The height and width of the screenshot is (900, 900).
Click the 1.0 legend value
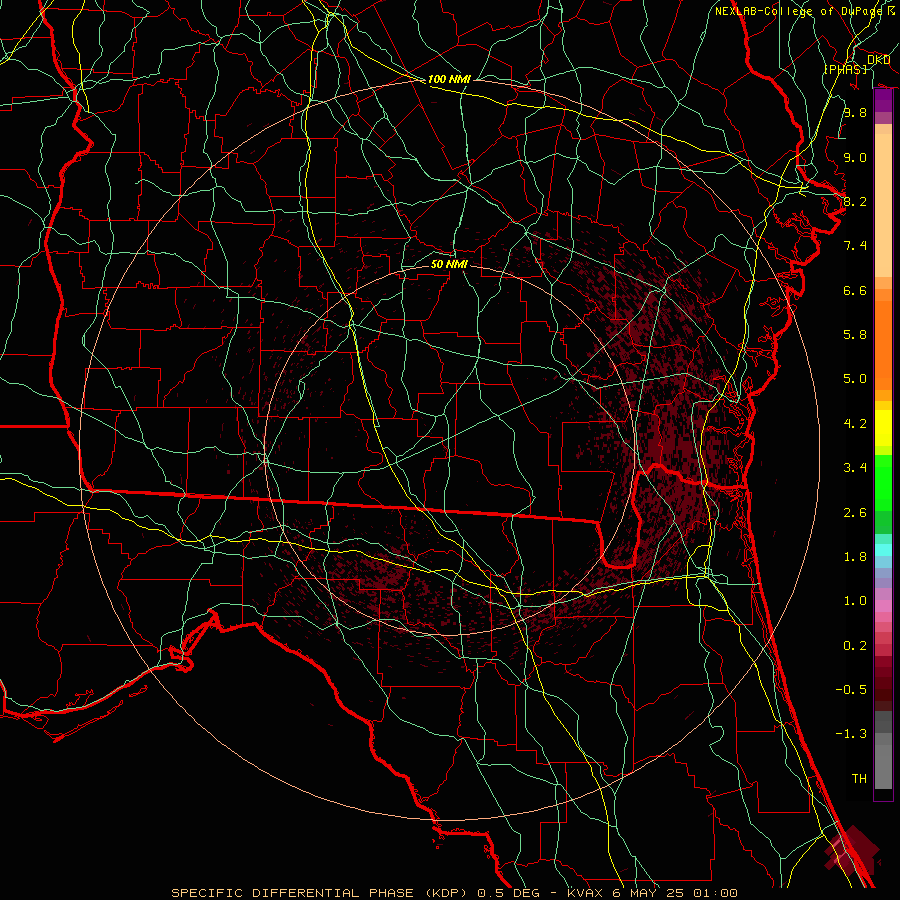[855, 601]
